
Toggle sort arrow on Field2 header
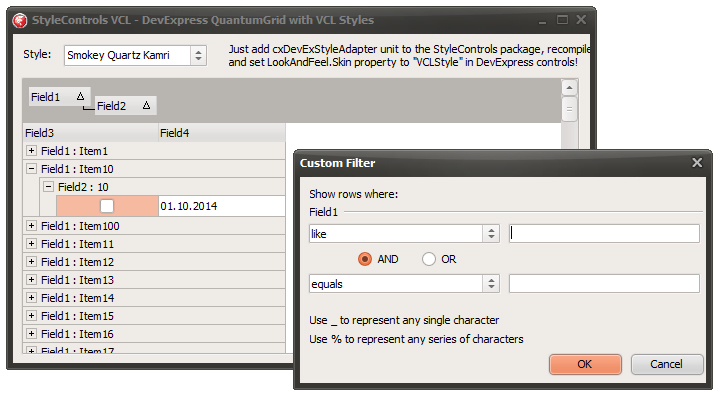click(x=146, y=106)
